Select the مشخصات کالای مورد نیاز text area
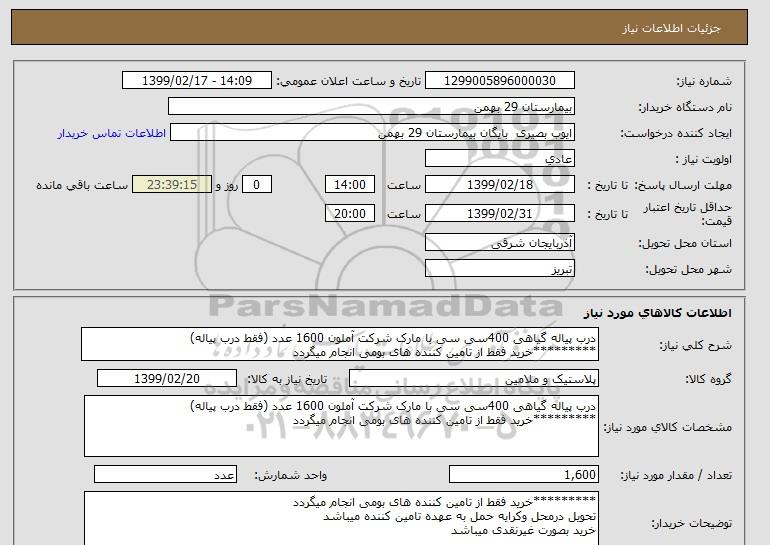770x545 pixels. click(x=341, y=426)
